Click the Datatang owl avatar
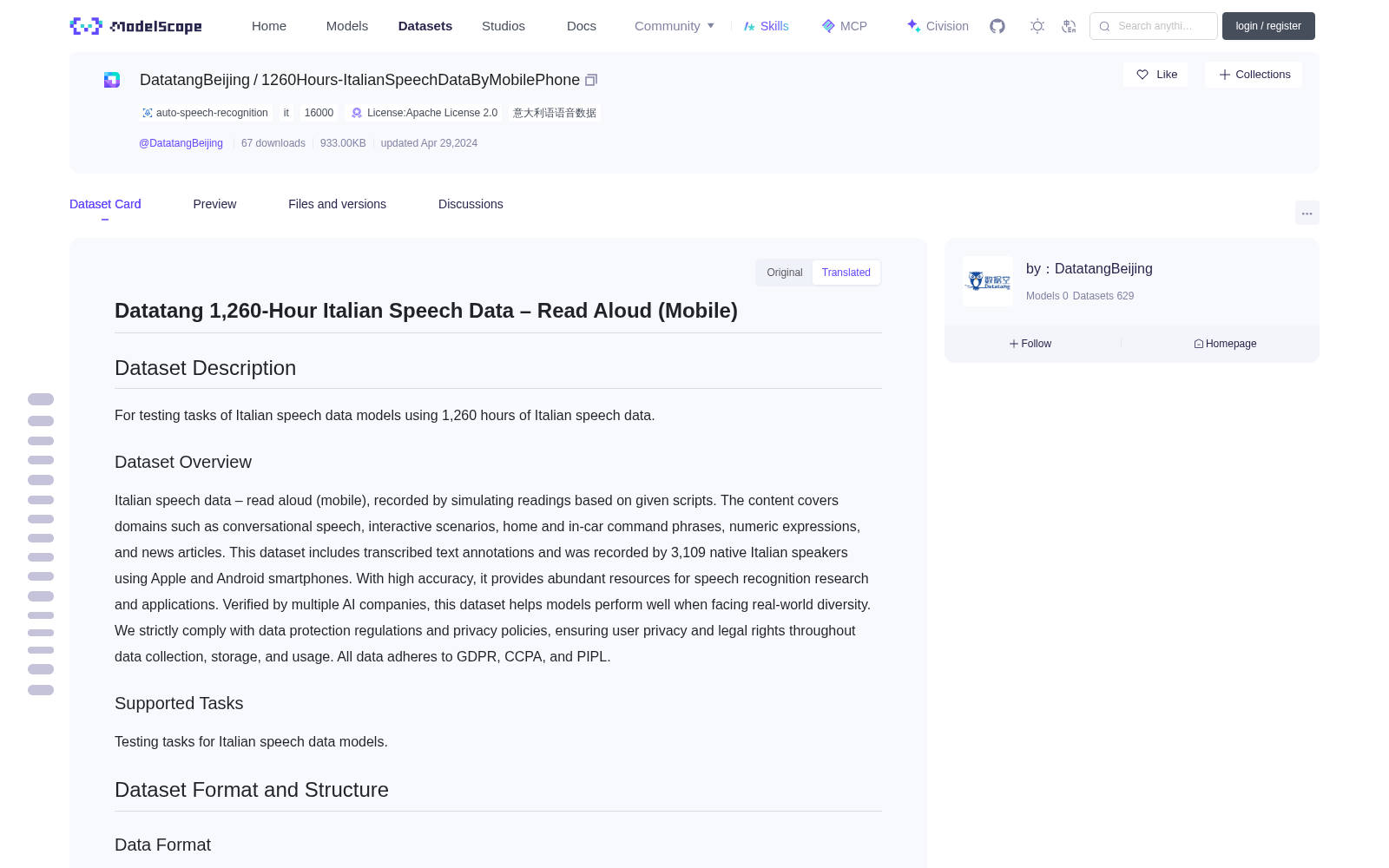This screenshot has width=1389, height=868. pyautogui.click(x=988, y=281)
